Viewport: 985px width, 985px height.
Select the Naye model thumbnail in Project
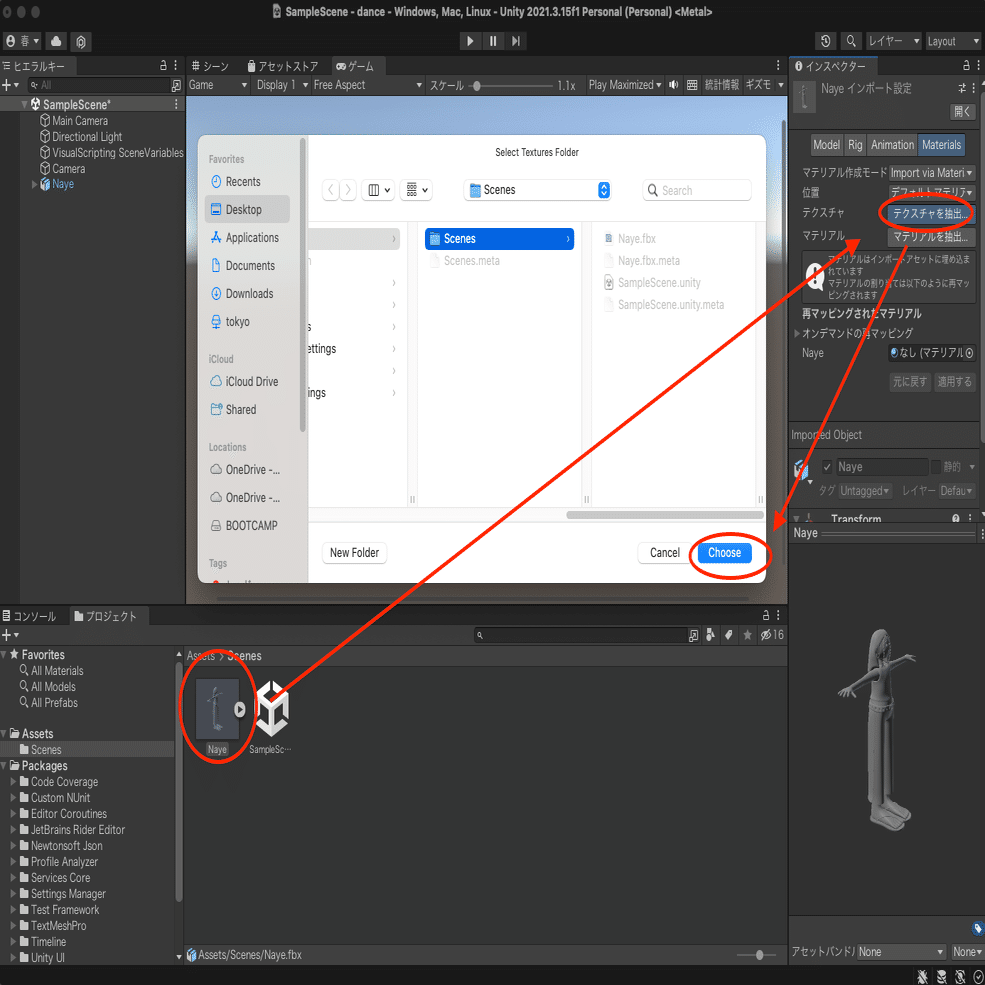point(217,709)
